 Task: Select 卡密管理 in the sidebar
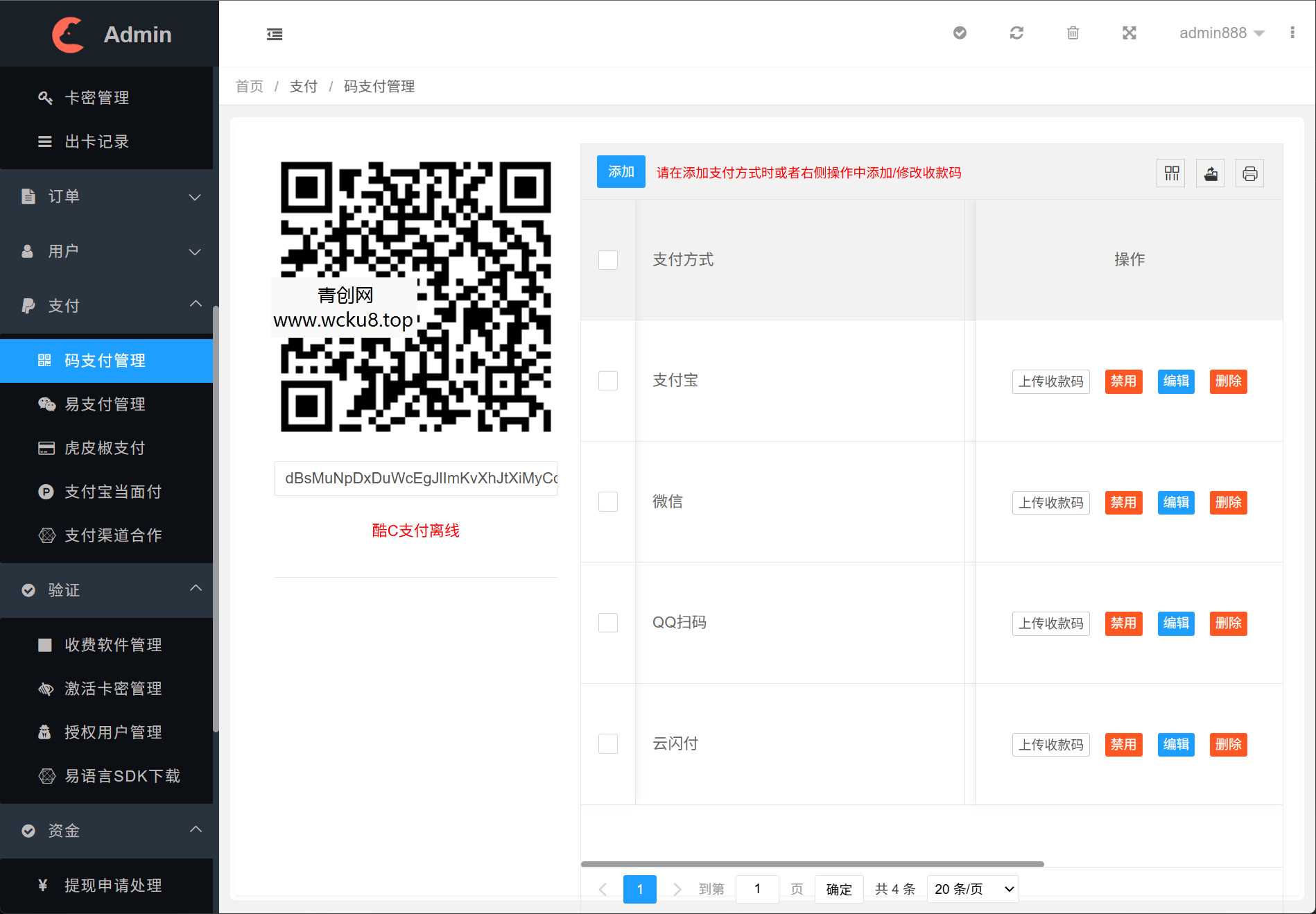point(96,97)
